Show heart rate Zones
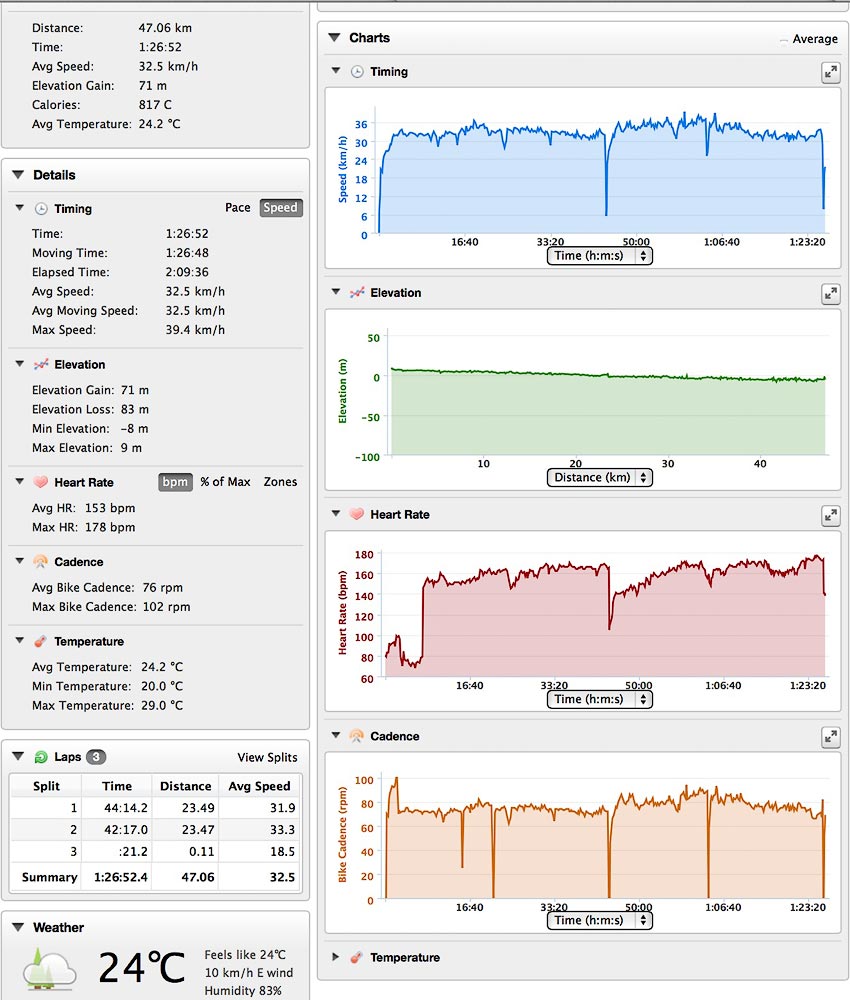The height and width of the screenshot is (1000, 850). 280,482
